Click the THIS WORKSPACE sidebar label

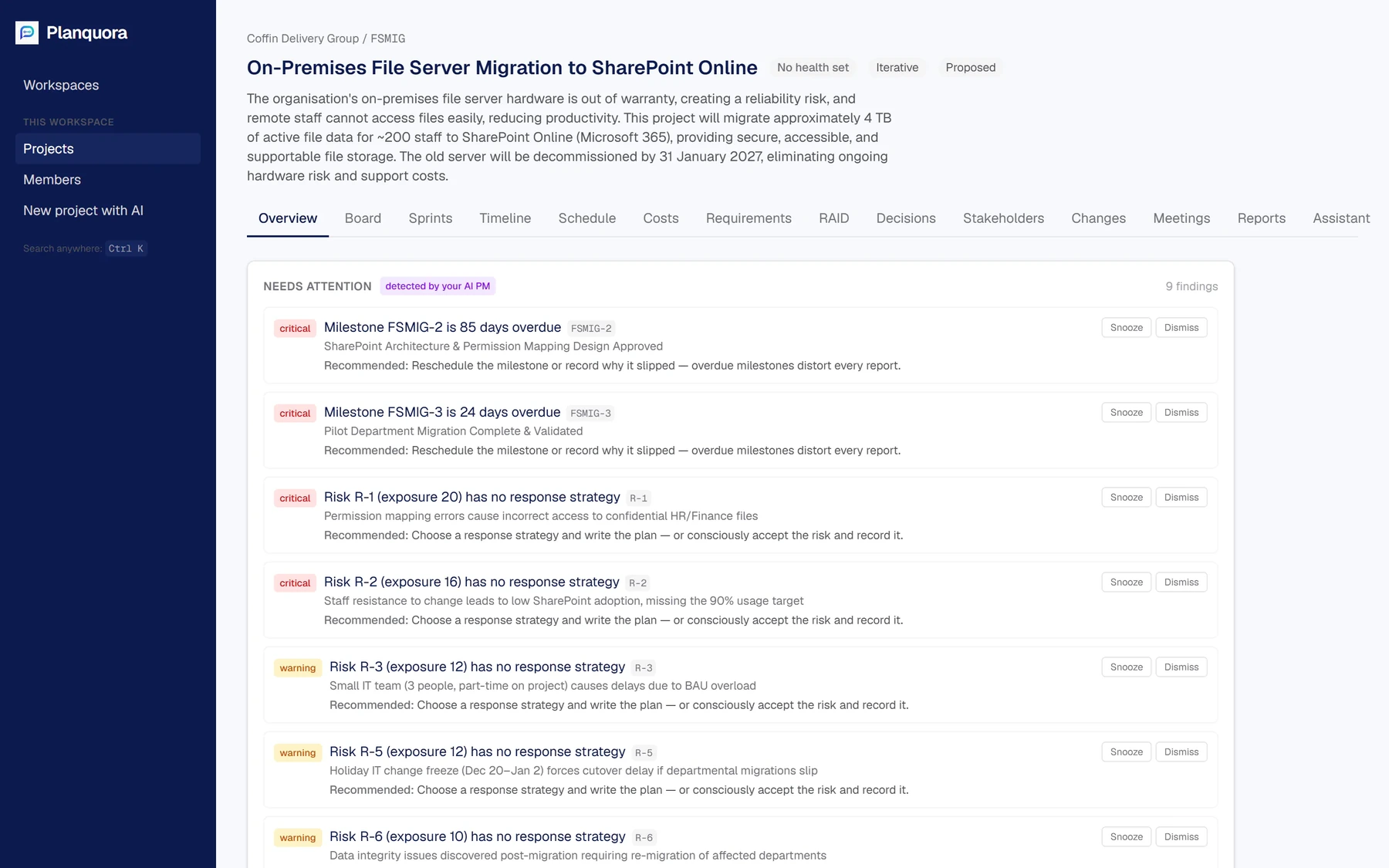(69, 122)
